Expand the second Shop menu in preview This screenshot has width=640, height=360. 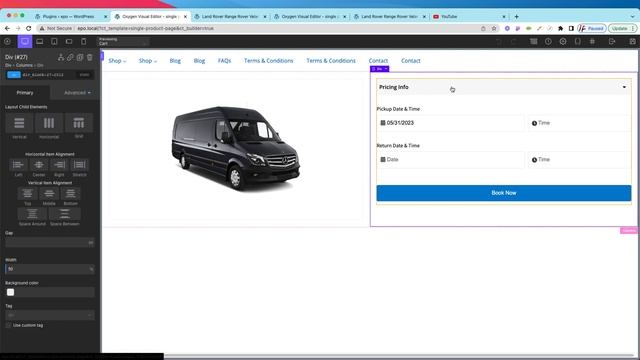tap(148, 61)
